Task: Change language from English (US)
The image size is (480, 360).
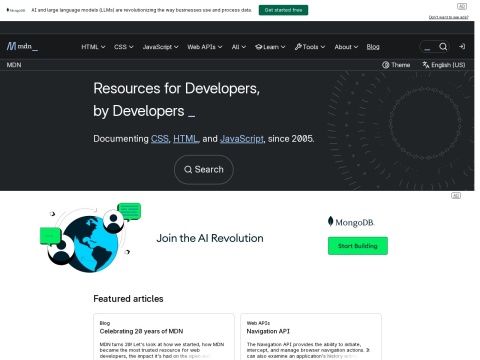Action: [444, 65]
